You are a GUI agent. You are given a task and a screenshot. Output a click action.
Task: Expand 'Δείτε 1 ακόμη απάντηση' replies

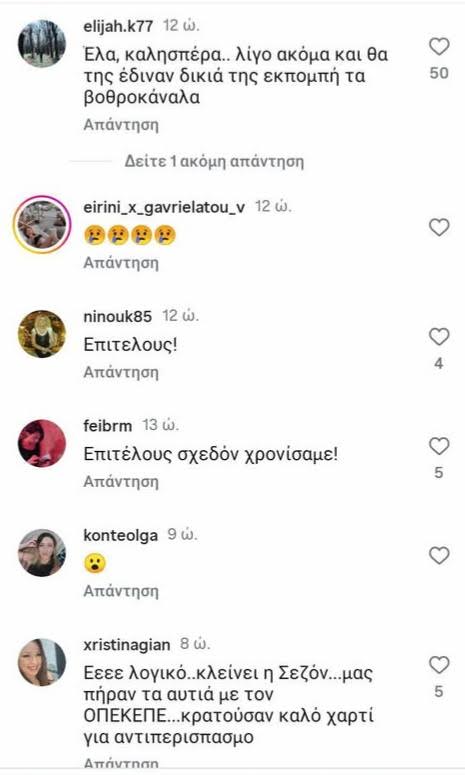pyautogui.click(x=213, y=162)
